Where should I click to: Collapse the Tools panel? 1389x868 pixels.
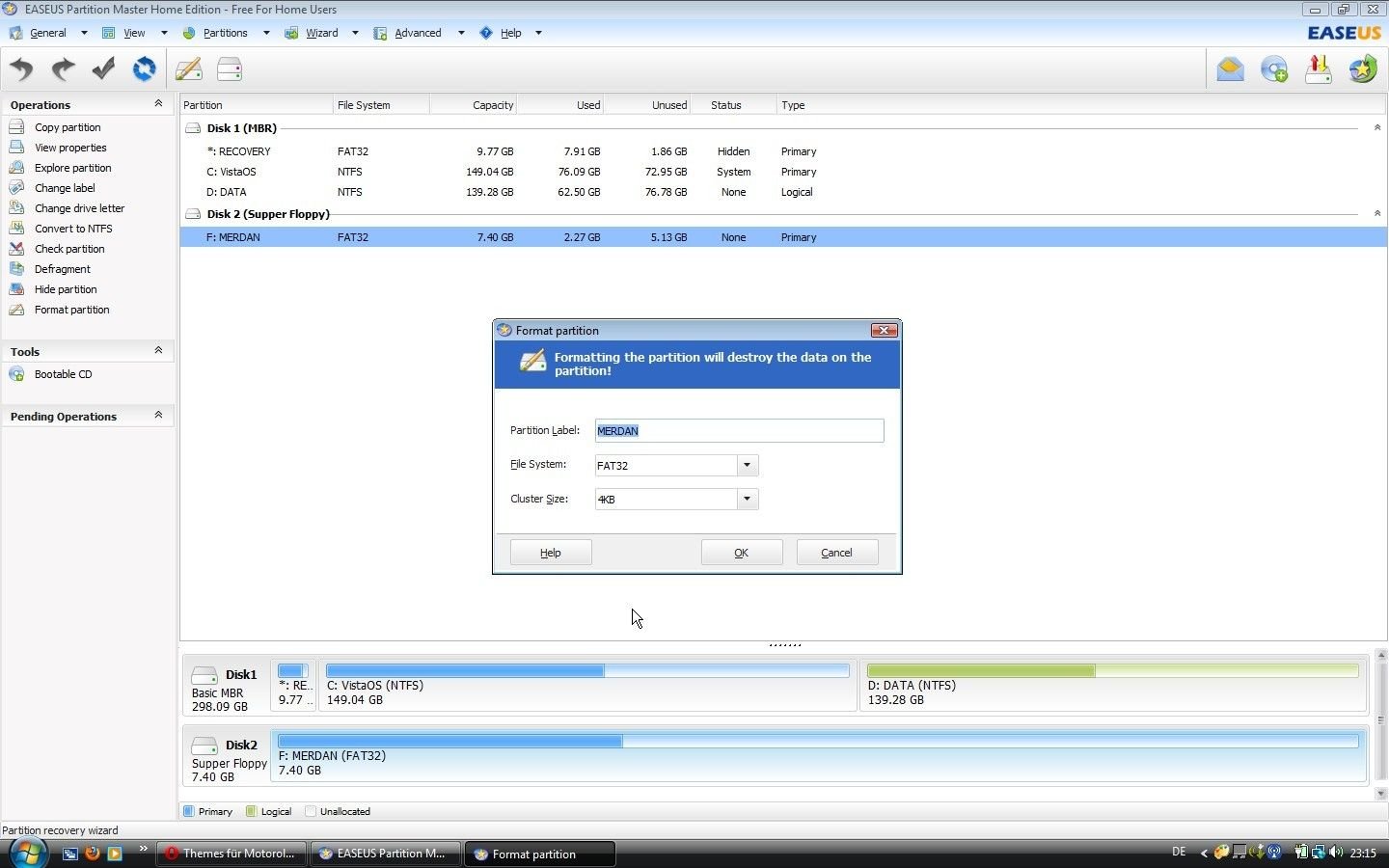158,350
